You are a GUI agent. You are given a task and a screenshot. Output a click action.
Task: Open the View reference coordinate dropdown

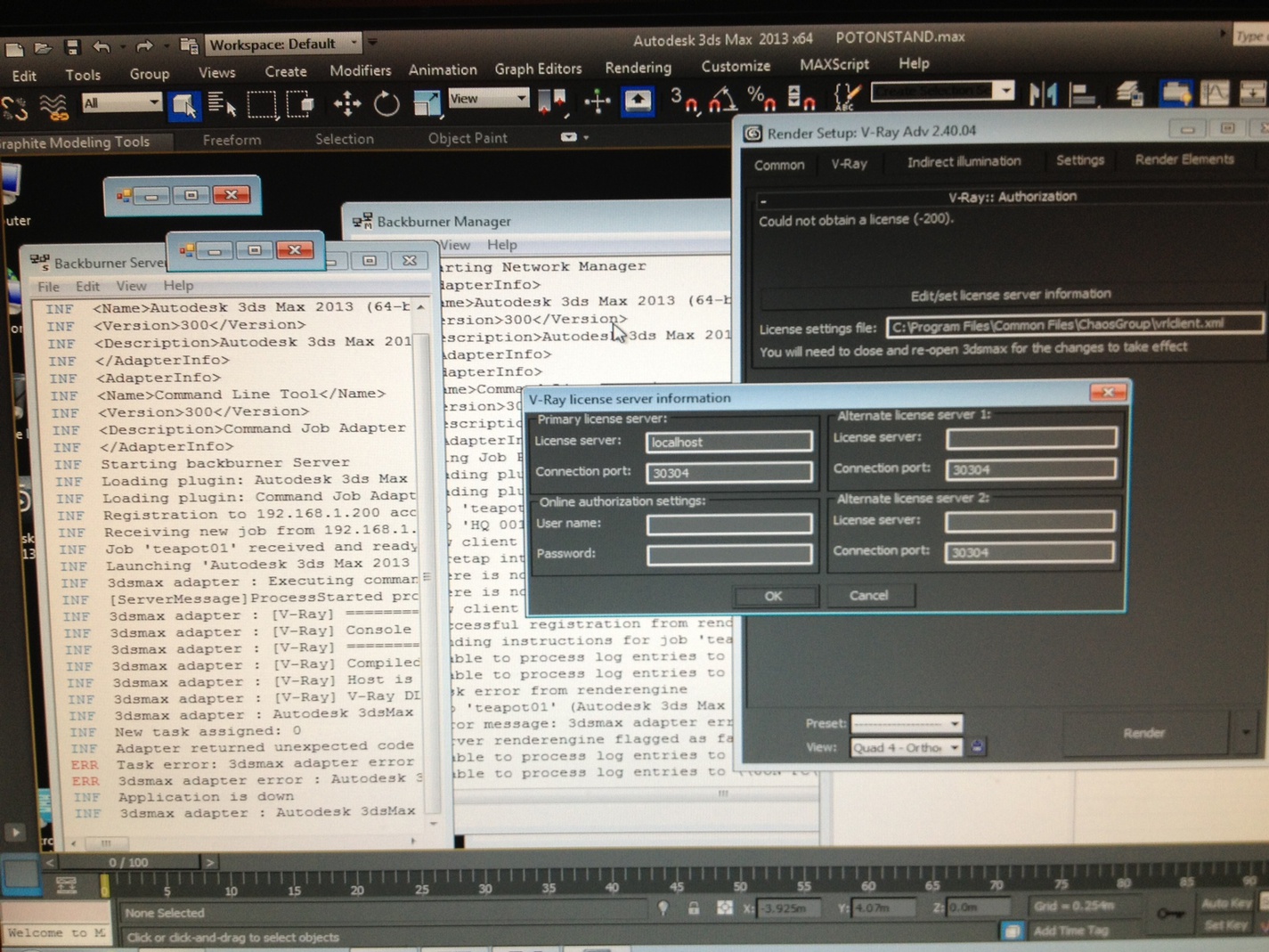[488, 99]
